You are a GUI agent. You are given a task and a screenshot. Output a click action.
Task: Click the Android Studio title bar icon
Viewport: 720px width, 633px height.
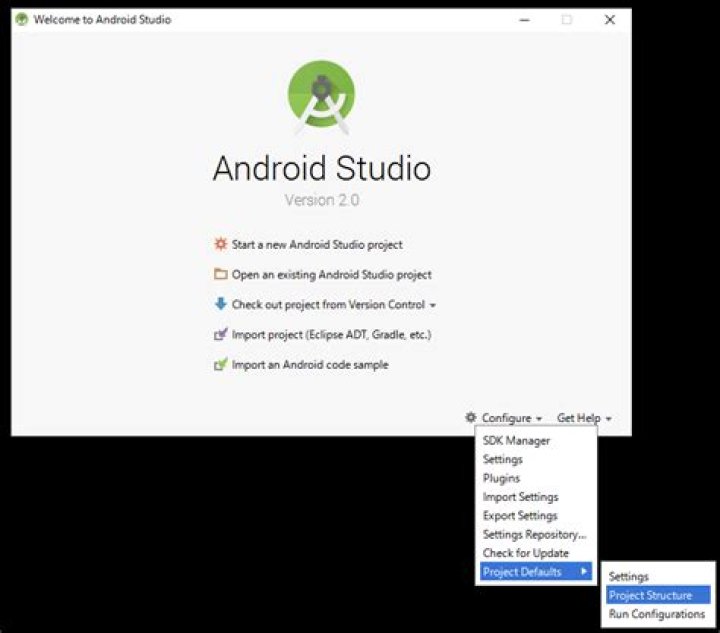click(x=22, y=19)
